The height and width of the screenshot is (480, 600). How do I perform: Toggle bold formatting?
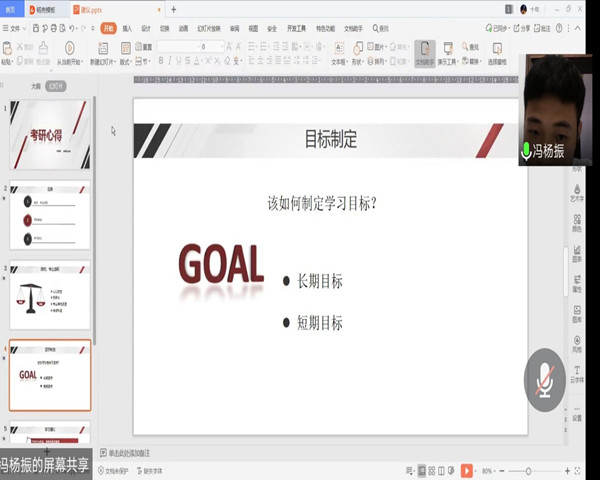pos(161,60)
